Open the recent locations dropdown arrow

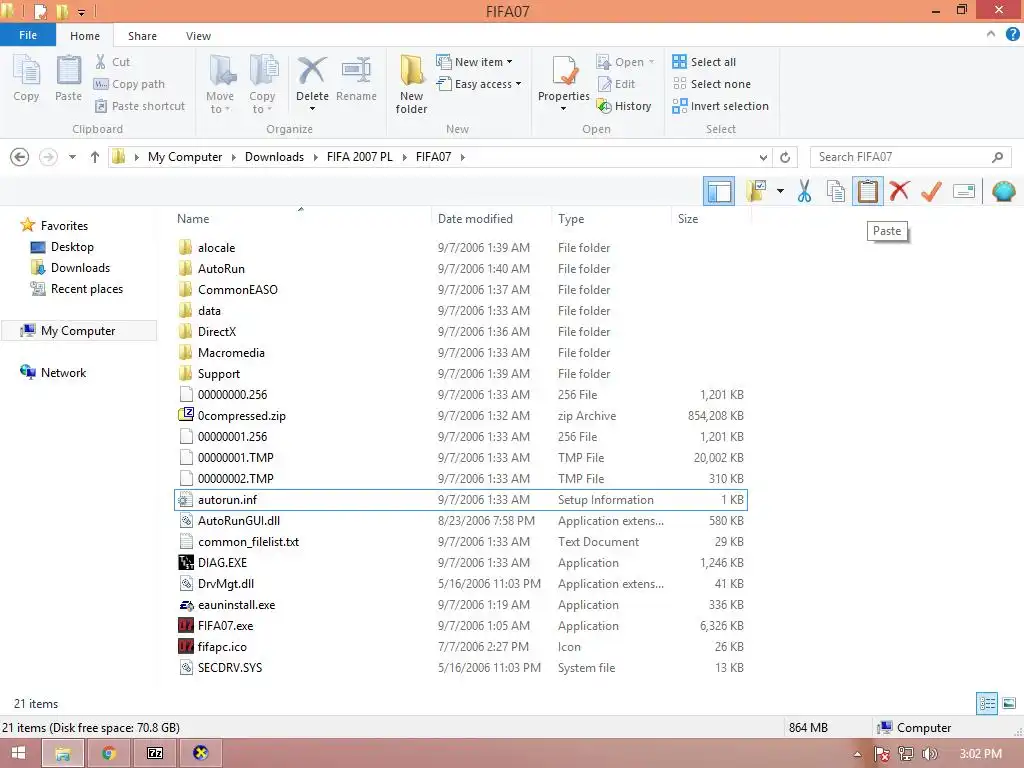[72, 157]
